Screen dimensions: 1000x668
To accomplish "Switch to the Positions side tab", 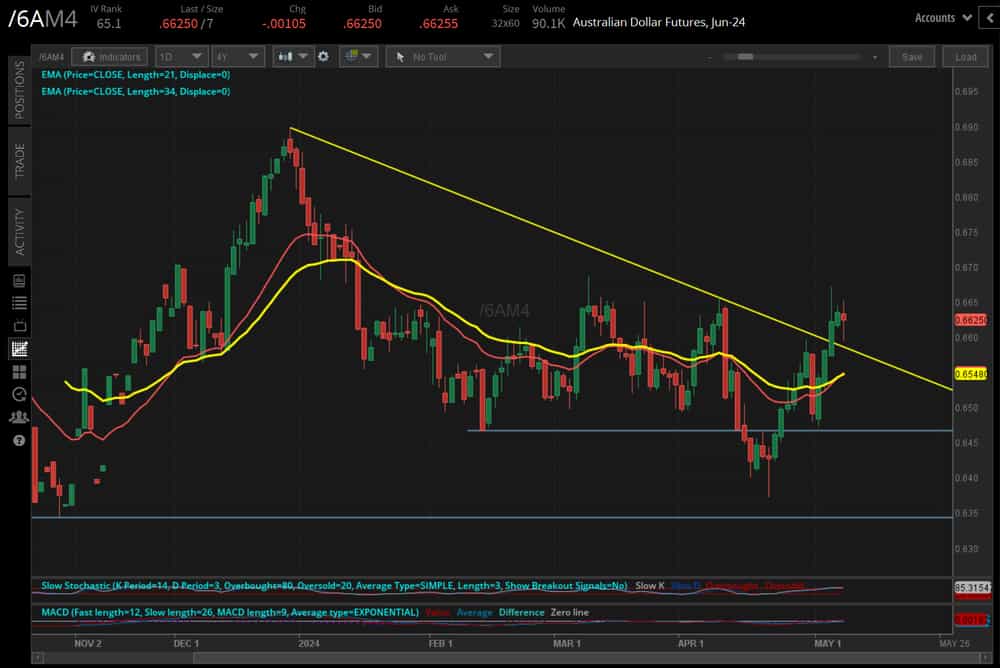I will tap(19, 89).
